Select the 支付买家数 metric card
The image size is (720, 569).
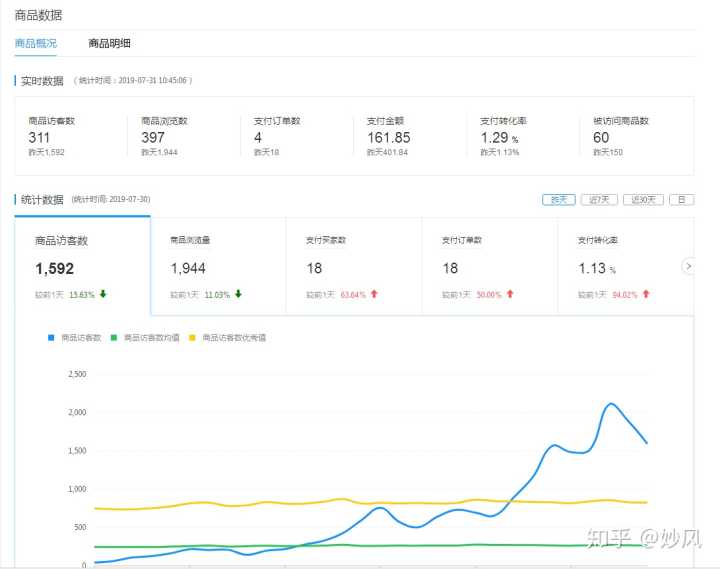point(354,266)
